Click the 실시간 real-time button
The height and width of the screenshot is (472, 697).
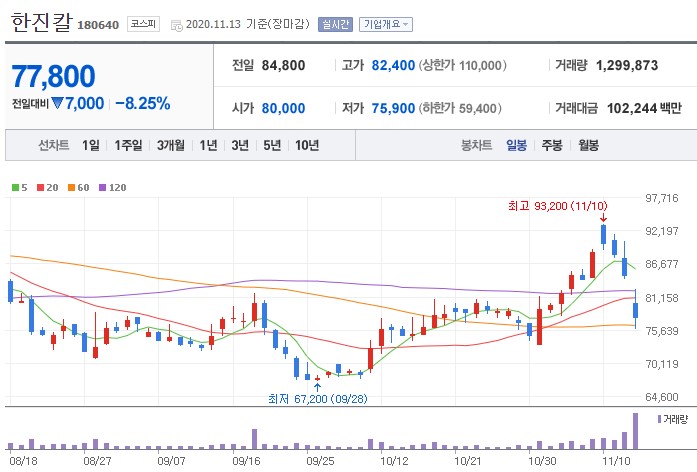coord(335,24)
